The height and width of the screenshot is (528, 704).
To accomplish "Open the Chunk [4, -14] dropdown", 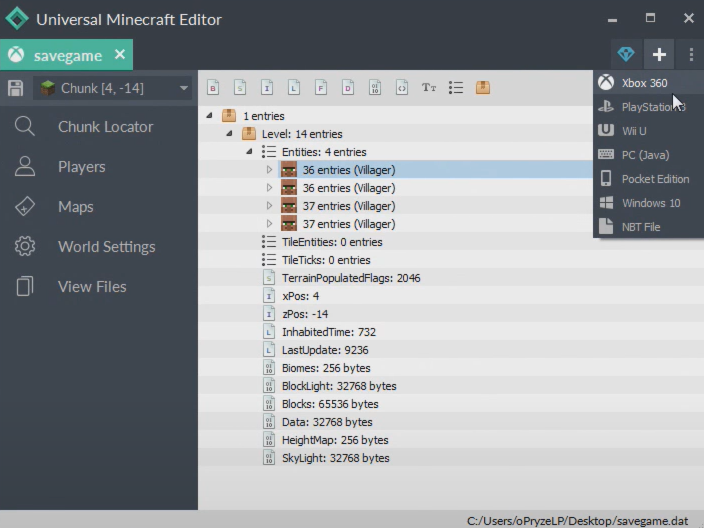I will point(112,88).
